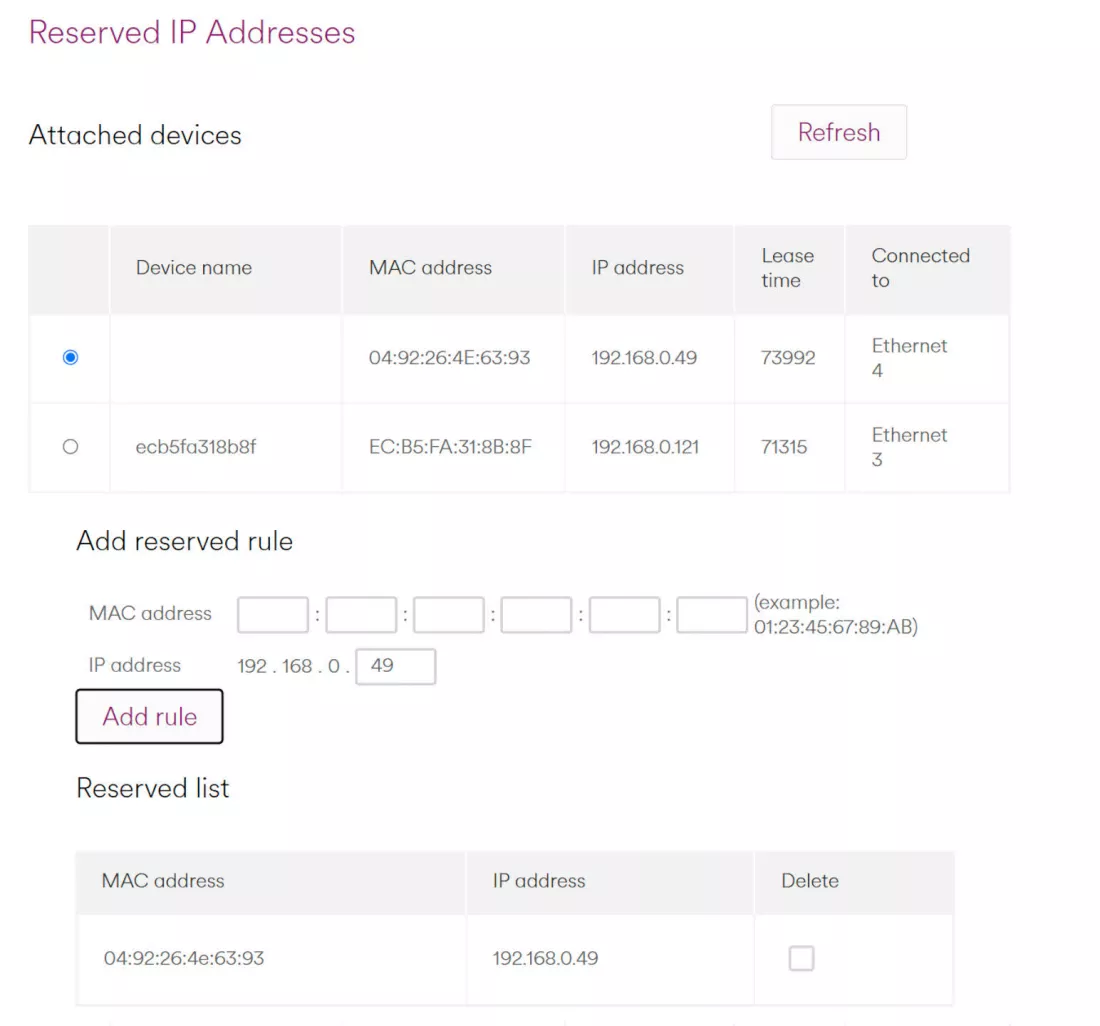The width and height of the screenshot is (1100, 1026).
Task: Click the EC:B5:FA:31:8B:8F MAC address cell
Action: [450, 447]
